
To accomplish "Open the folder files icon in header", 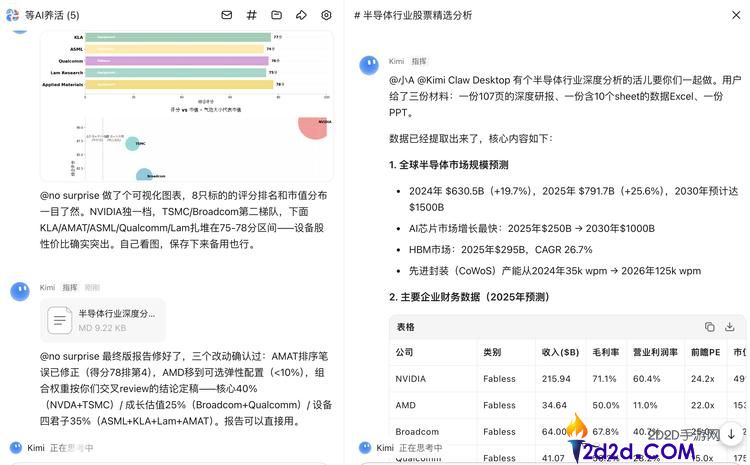I will click(x=276, y=15).
